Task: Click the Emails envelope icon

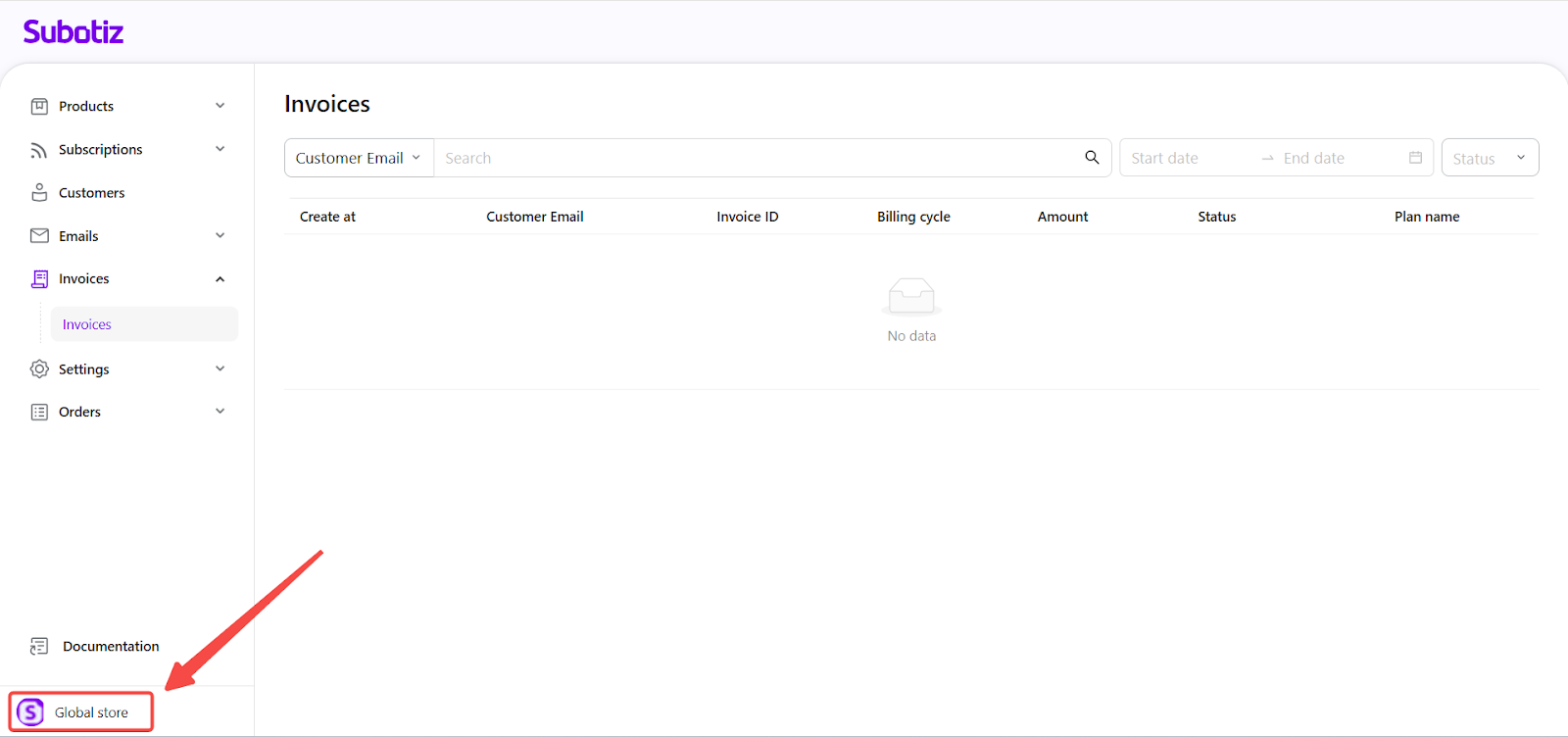Action: click(x=39, y=236)
